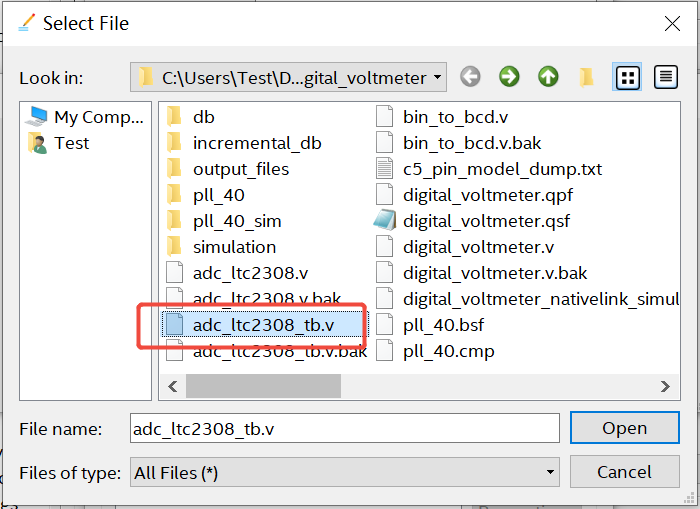Close the Select File dialog
This screenshot has height=509, width=700.
[672, 23]
